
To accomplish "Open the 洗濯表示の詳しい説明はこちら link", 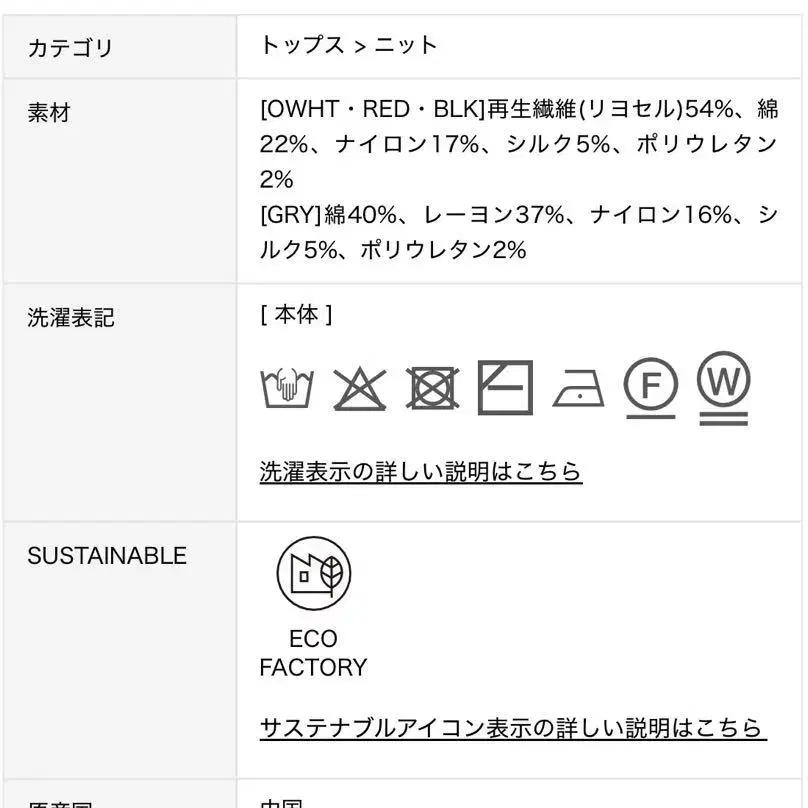I will (x=420, y=471).
